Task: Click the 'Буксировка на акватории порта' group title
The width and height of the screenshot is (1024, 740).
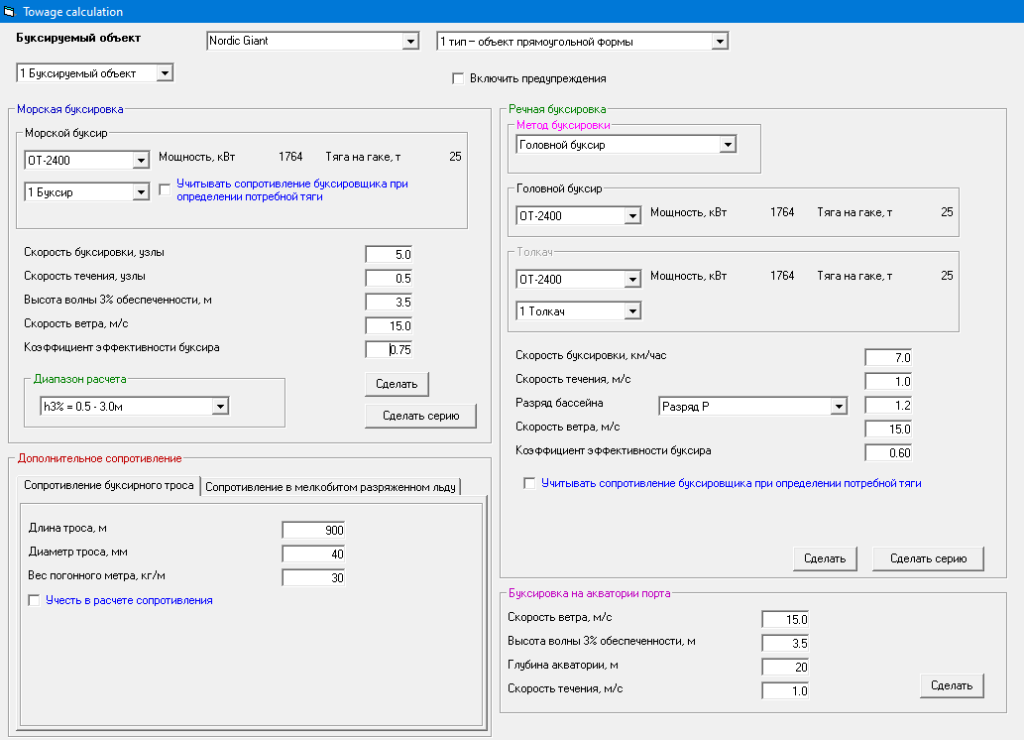Action: 589,593
